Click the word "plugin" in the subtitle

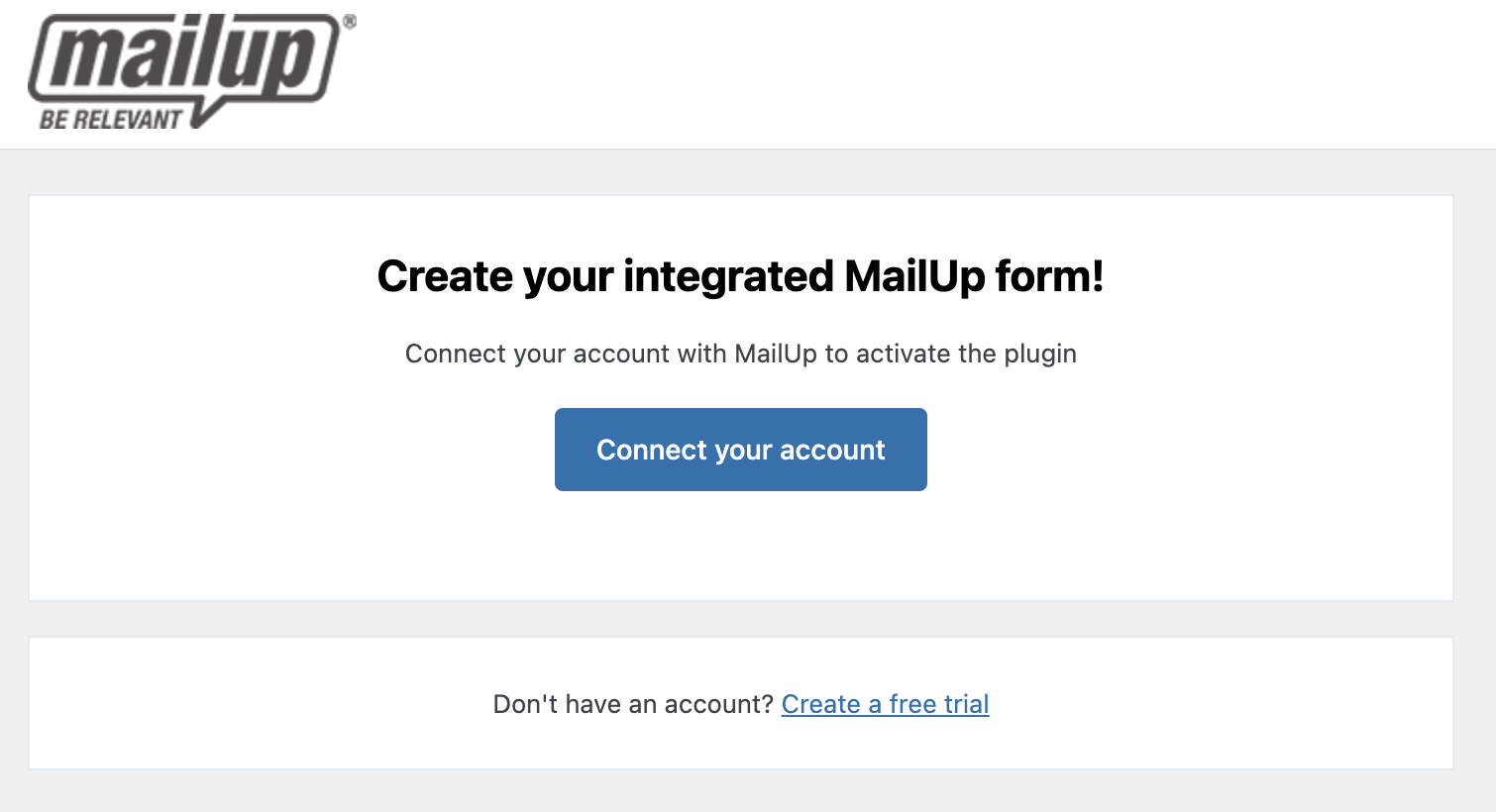point(1039,354)
